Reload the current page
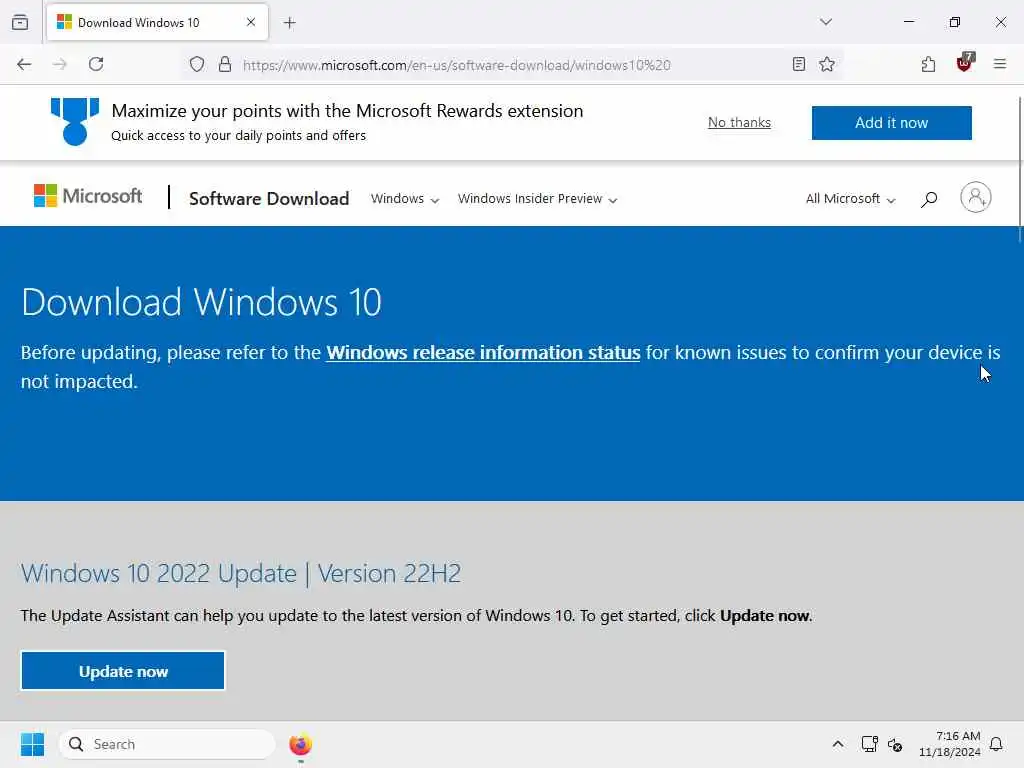 (96, 64)
